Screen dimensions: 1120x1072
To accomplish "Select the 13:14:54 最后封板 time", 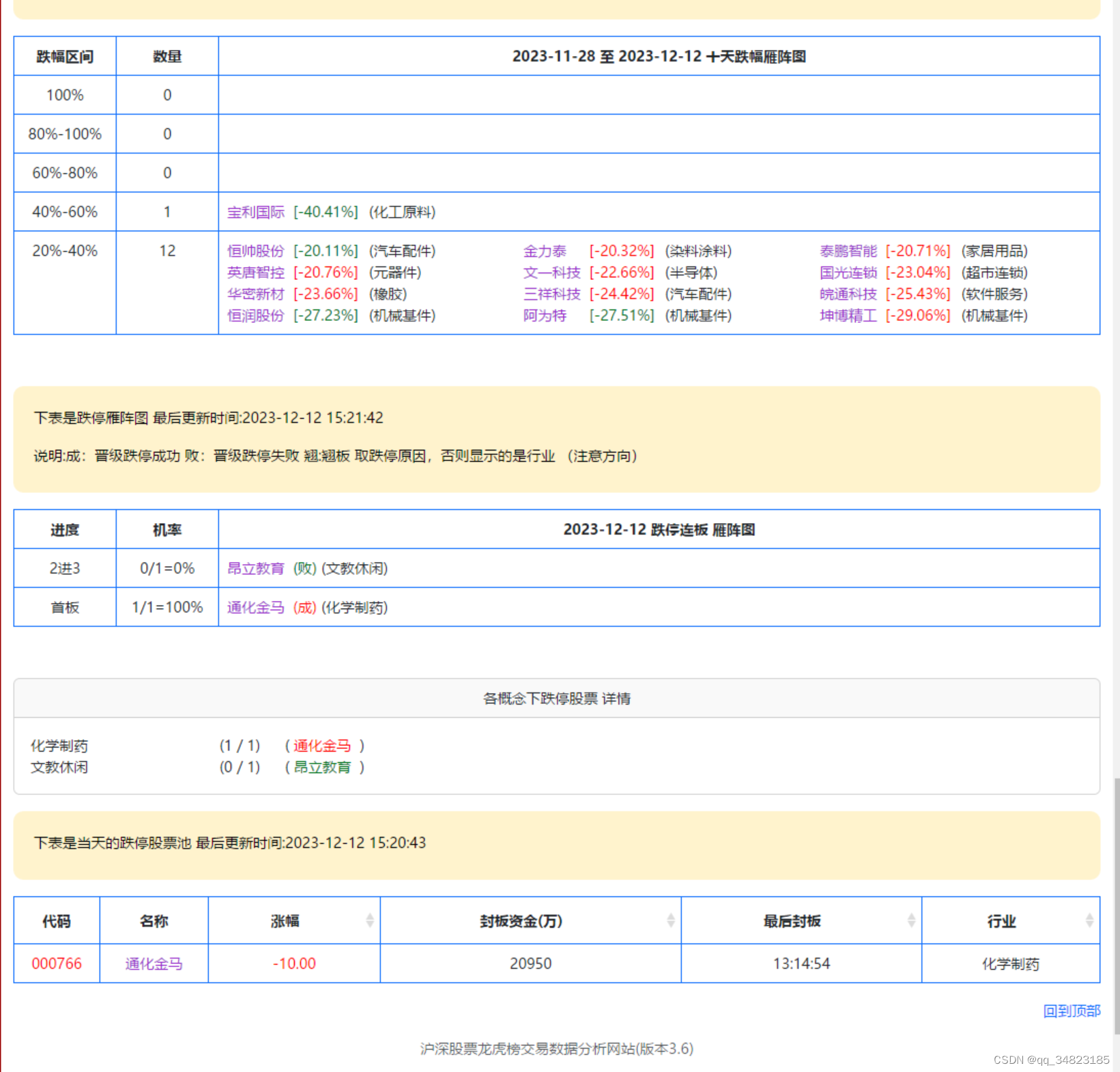I will [801, 964].
